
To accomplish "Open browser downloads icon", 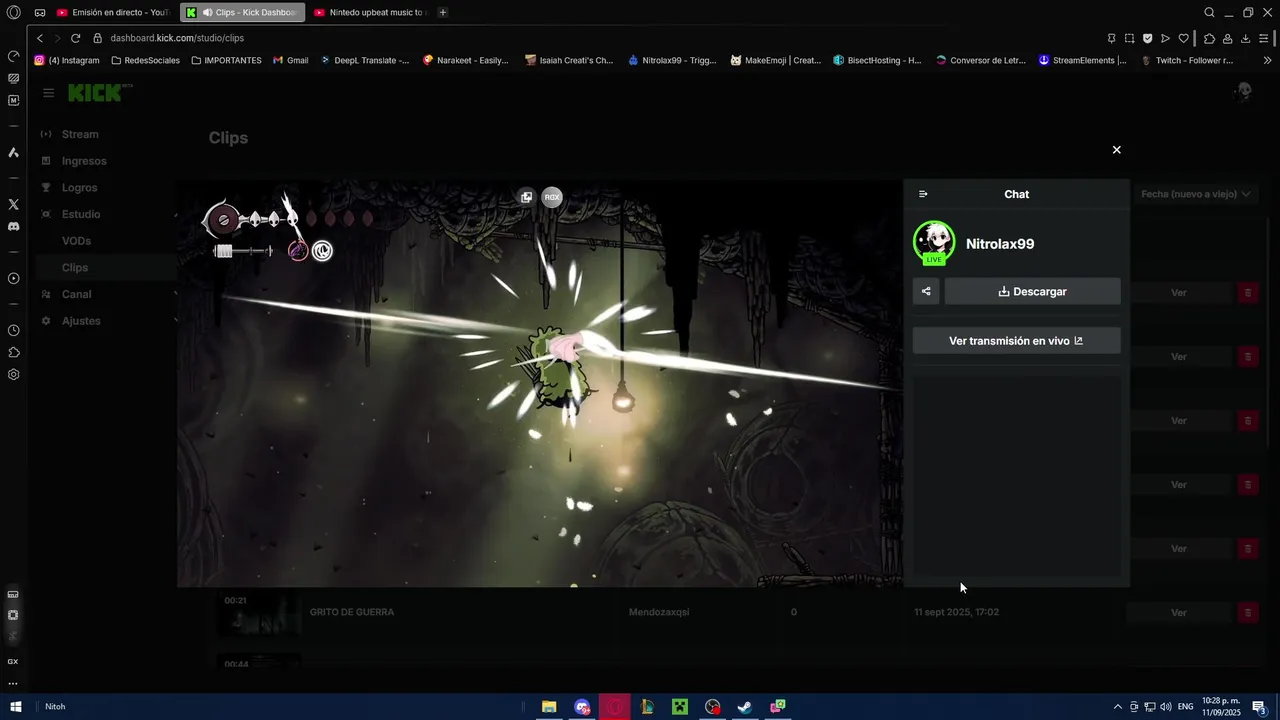I will (x=1245, y=38).
